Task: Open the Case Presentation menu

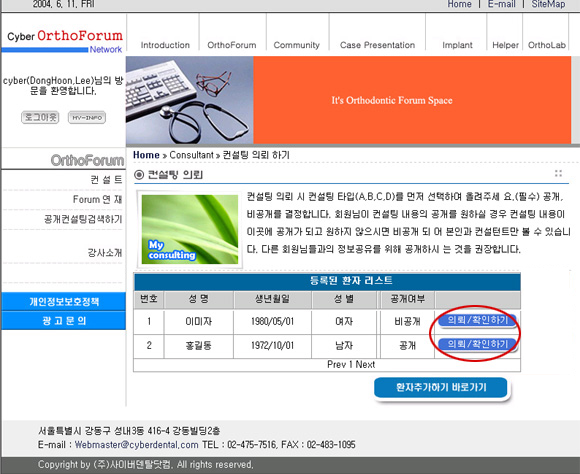Action: (x=377, y=45)
